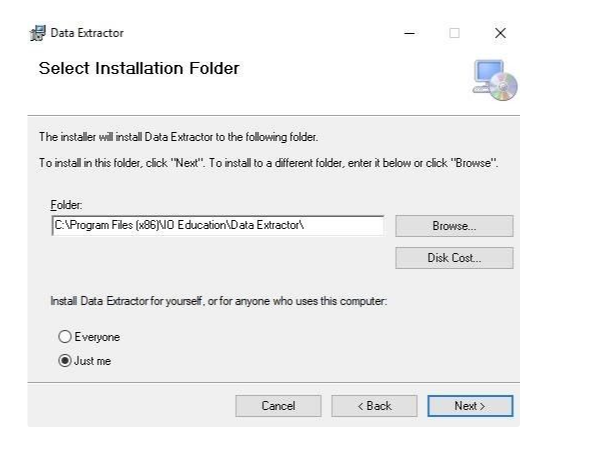This screenshot has width=607, height=468.
Task: Click the Data Extractor title bar text
Action: (87, 33)
